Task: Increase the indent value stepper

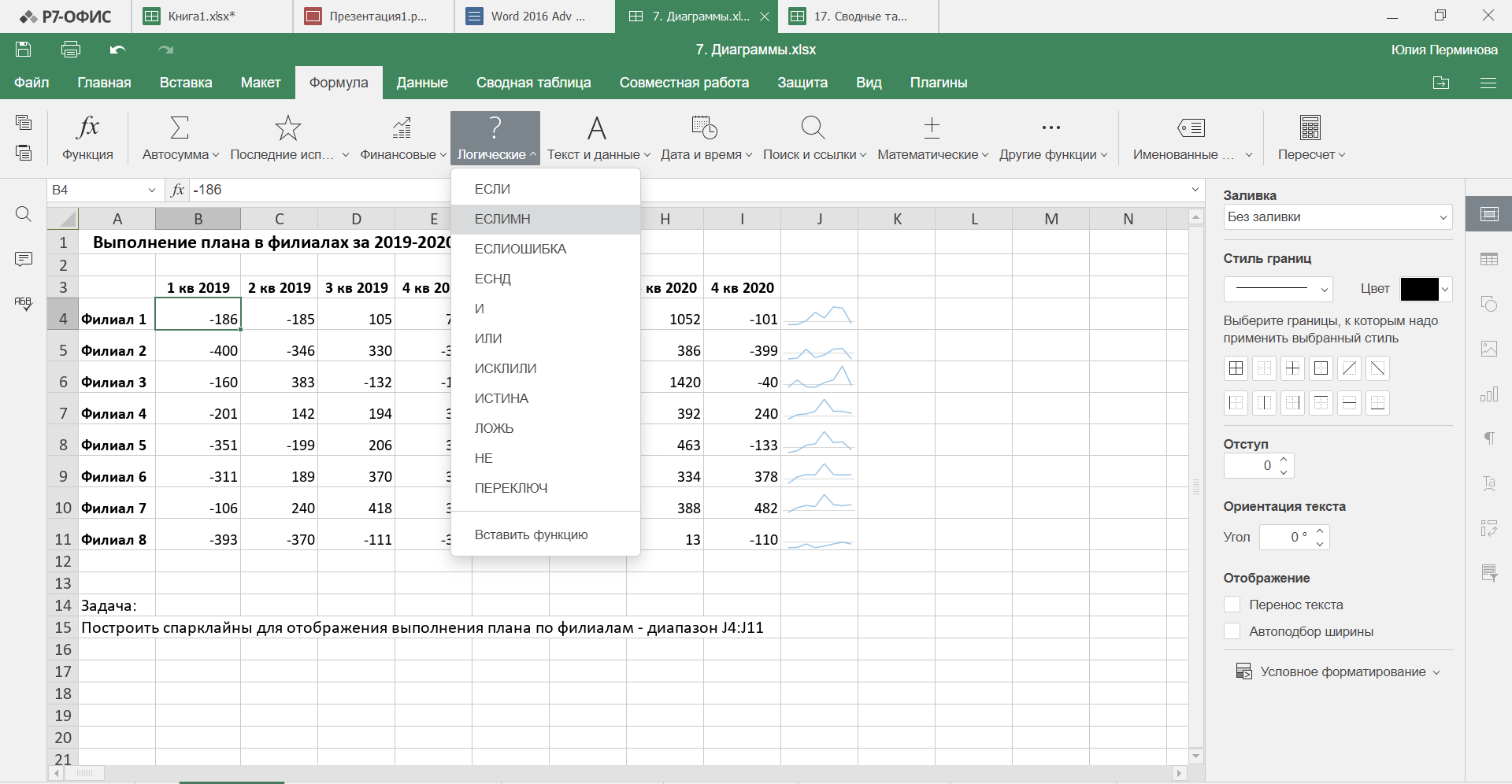Action: [1284, 459]
